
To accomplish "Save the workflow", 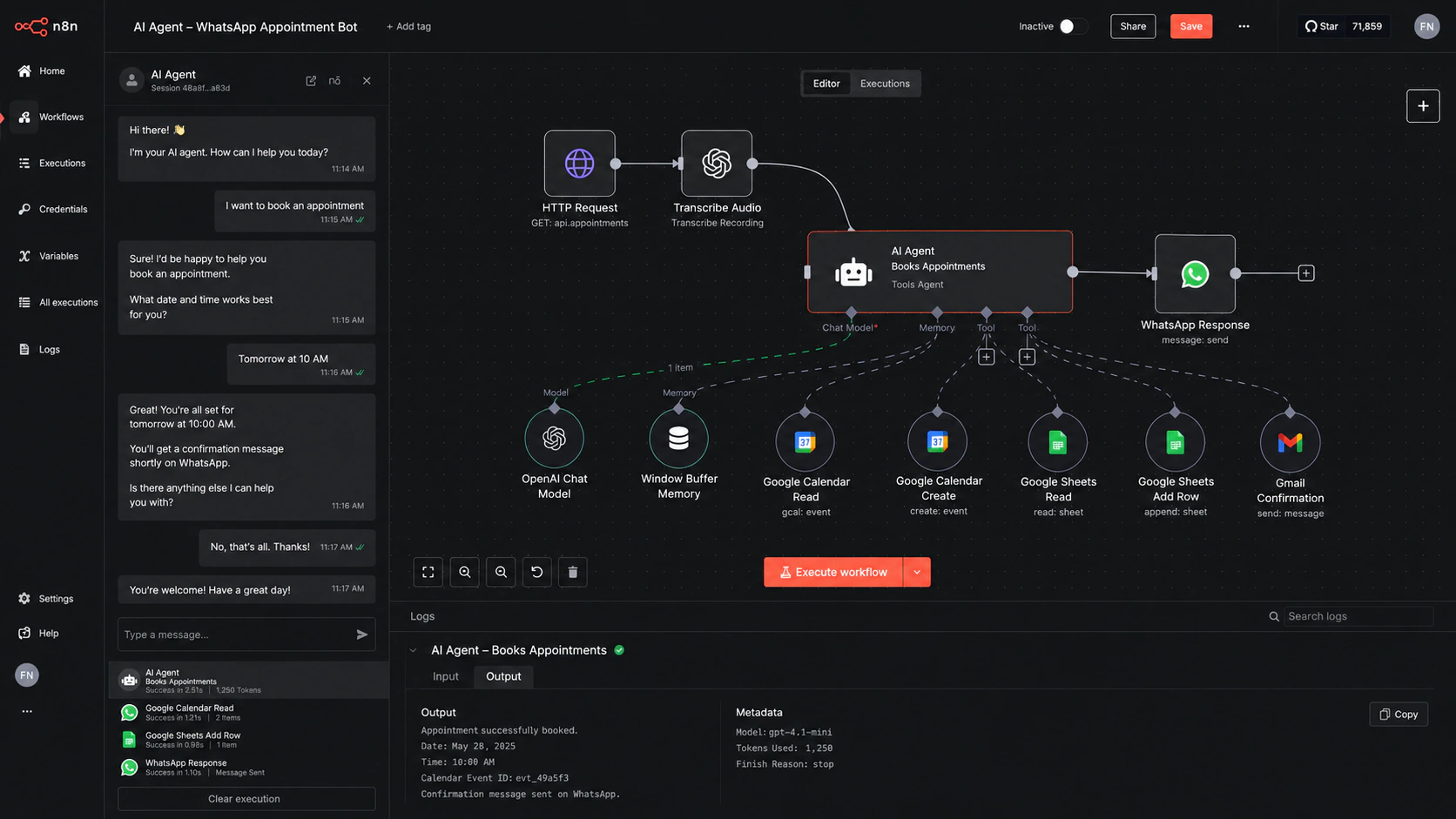I will pos(1190,26).
